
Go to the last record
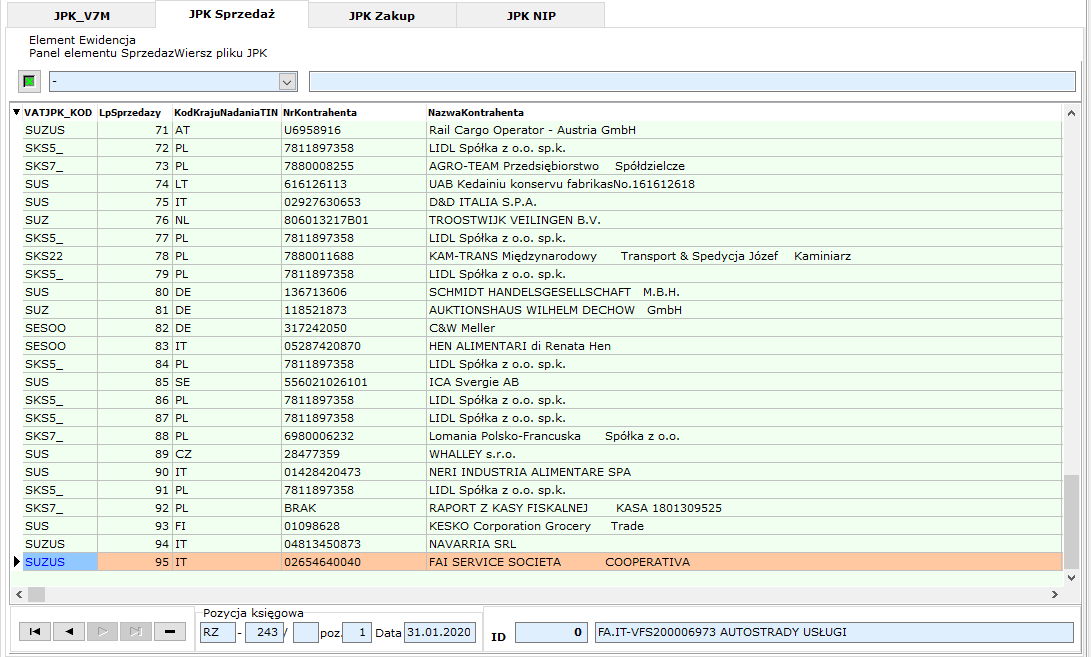click(x=136, y=631)
